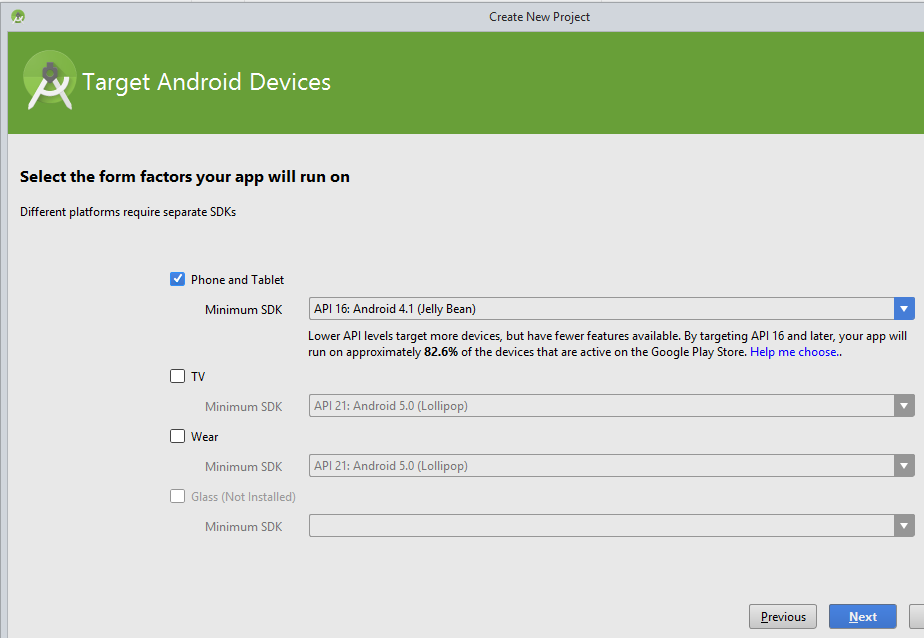Enable the Wear form factor checkbox
Screen dimensions: 924x638
click(178, 436)
